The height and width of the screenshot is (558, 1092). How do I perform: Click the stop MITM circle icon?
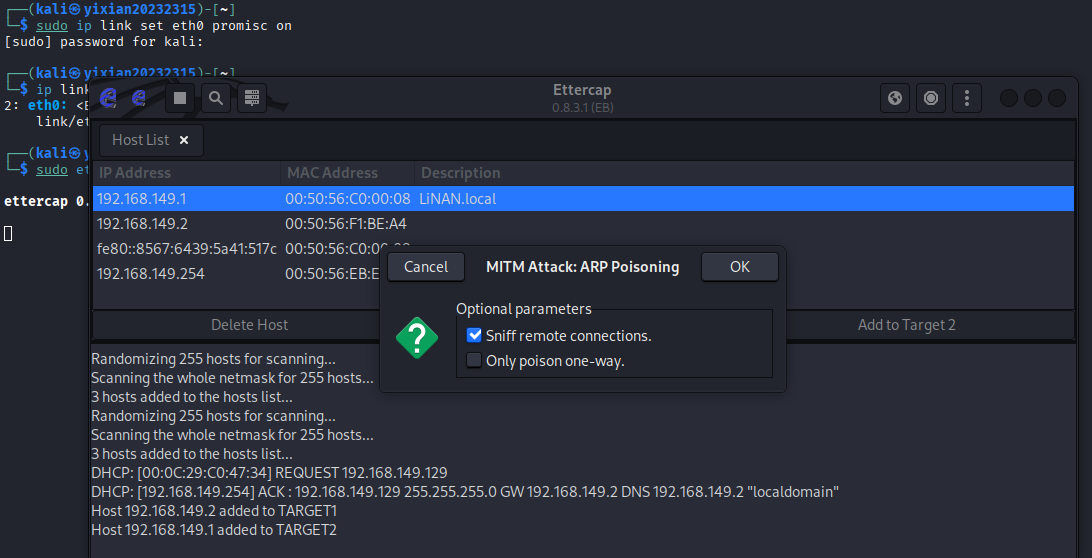pos(931,98)
